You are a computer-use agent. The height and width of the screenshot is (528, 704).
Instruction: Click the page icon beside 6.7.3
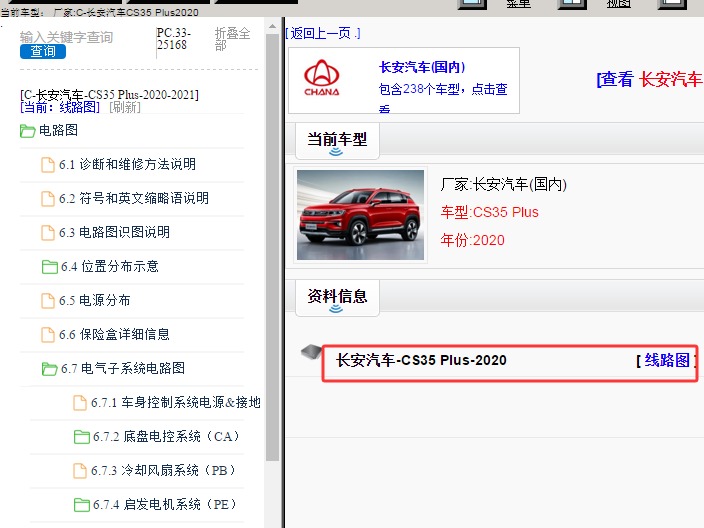(80, 471)
